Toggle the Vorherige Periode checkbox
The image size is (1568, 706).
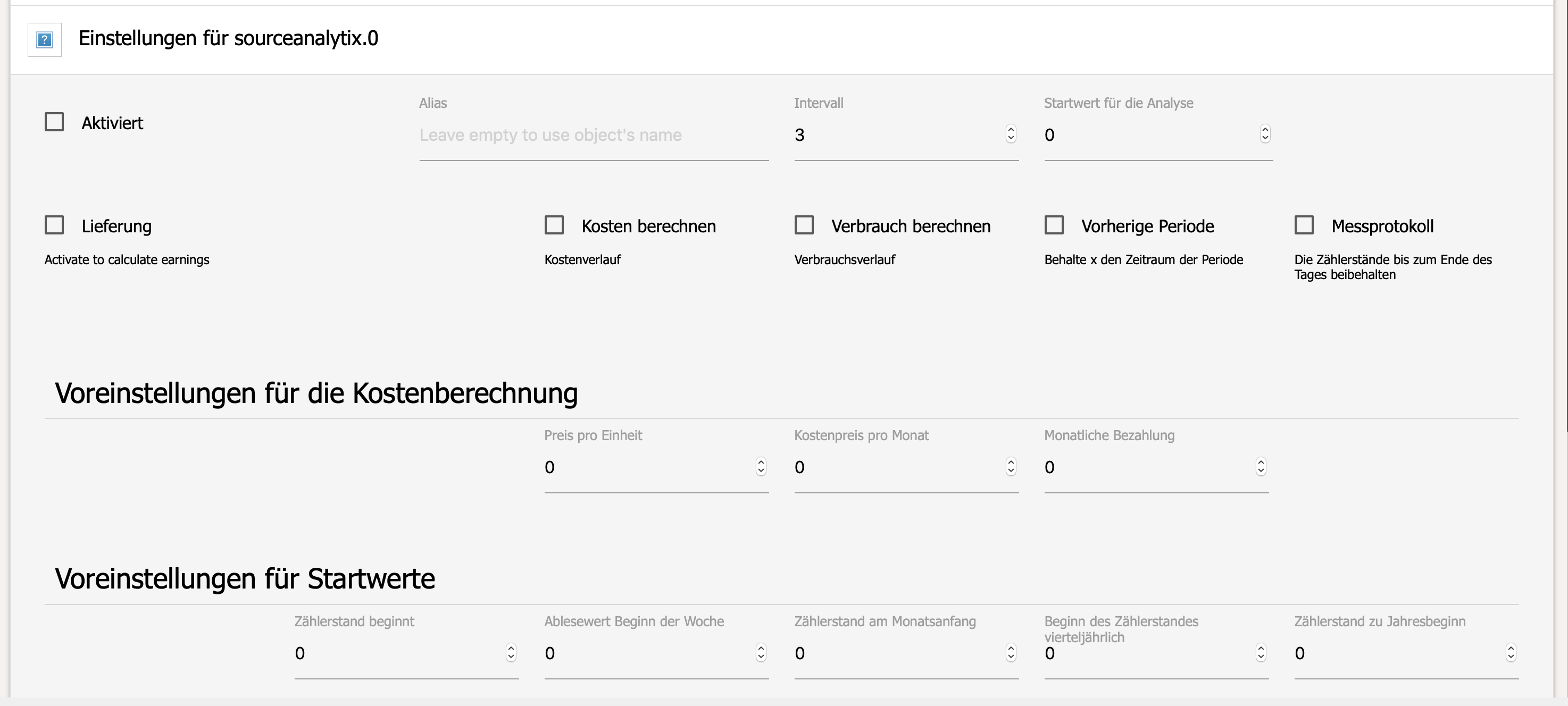pyautogui.click(x=1054, y=225)
